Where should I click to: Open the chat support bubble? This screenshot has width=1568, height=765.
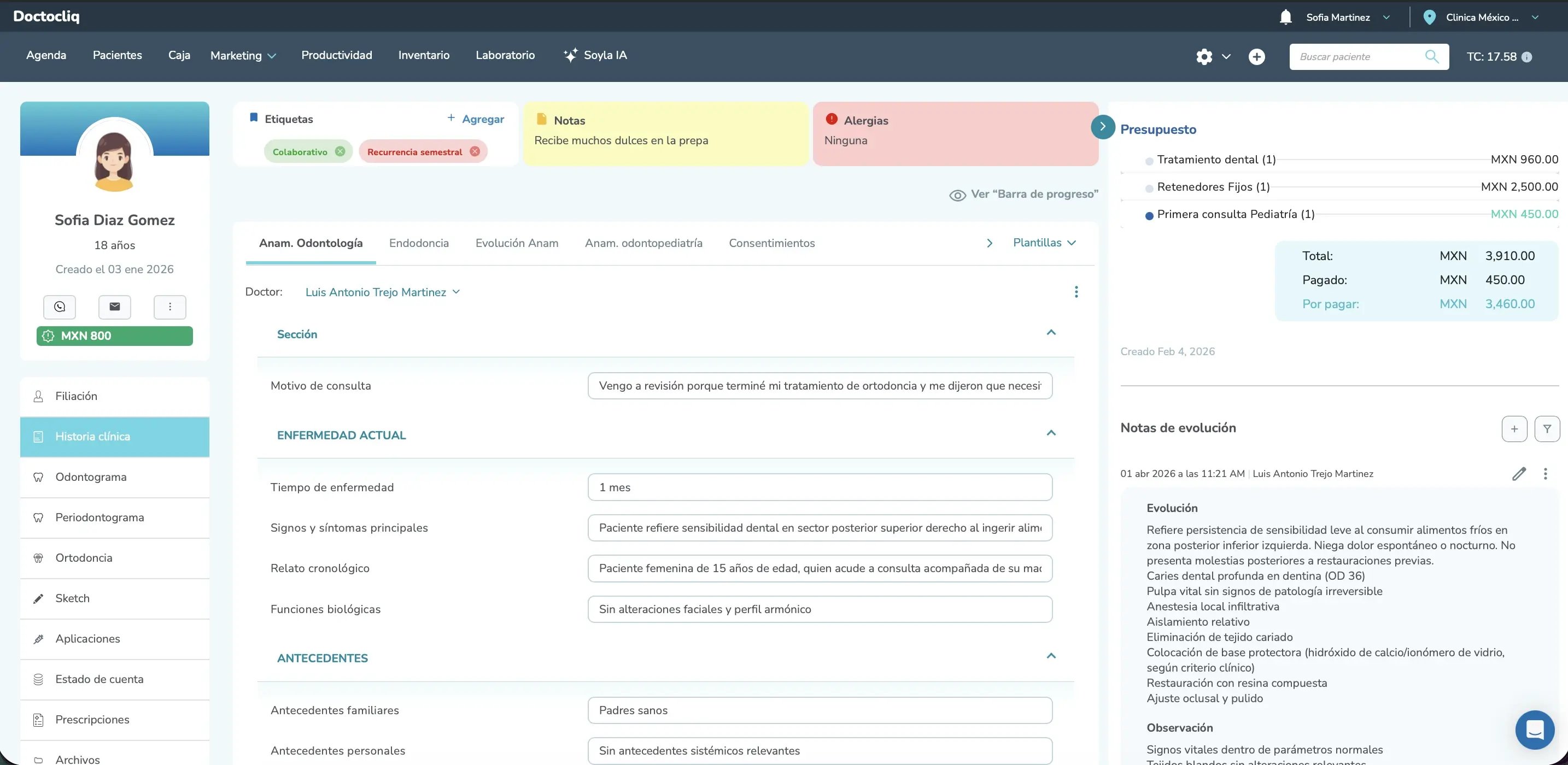[1535, 729]
